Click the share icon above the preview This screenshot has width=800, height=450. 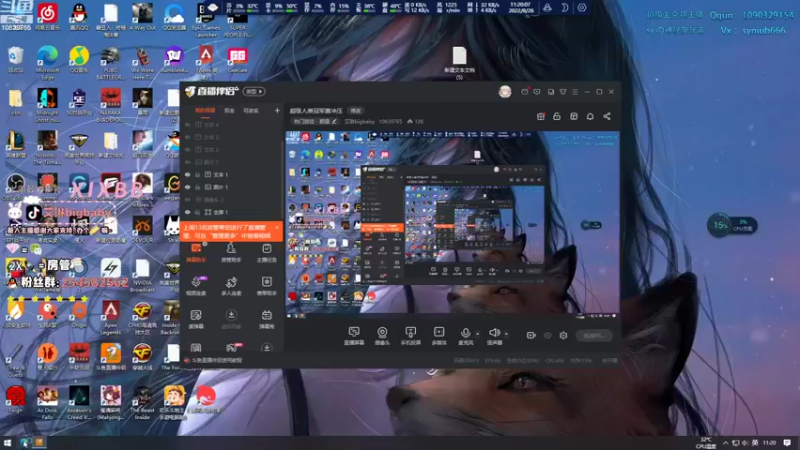coord(607,116)
